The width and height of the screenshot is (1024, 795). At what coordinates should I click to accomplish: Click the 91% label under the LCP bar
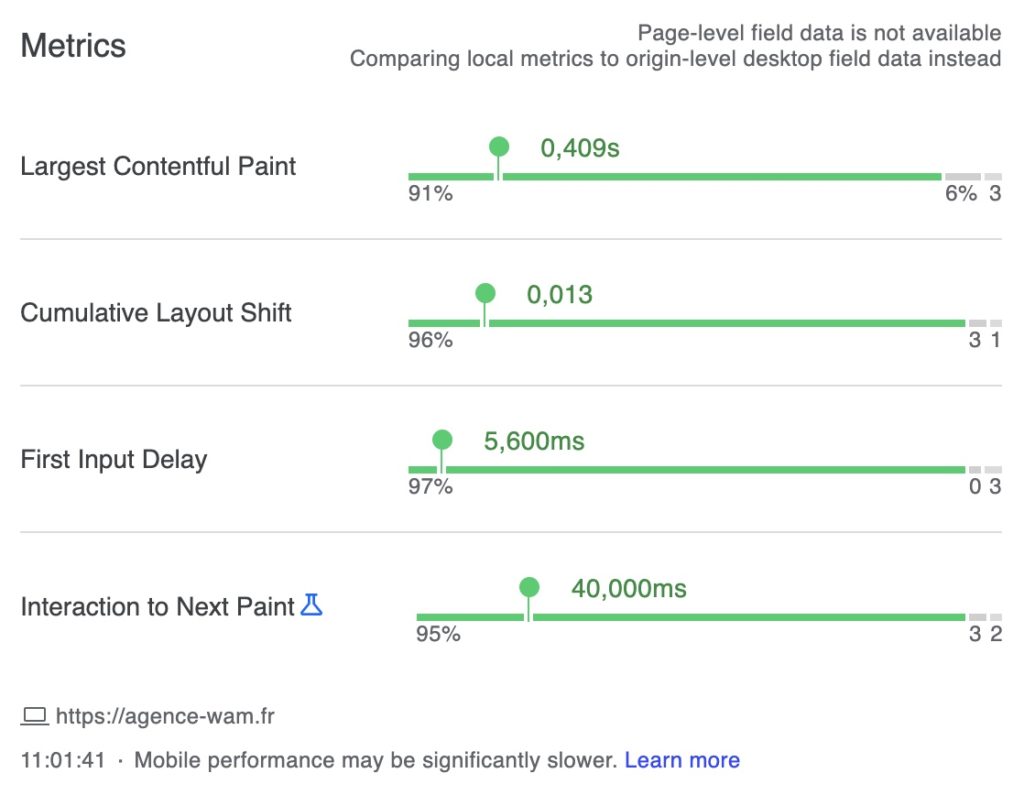(x=430, y=194)
